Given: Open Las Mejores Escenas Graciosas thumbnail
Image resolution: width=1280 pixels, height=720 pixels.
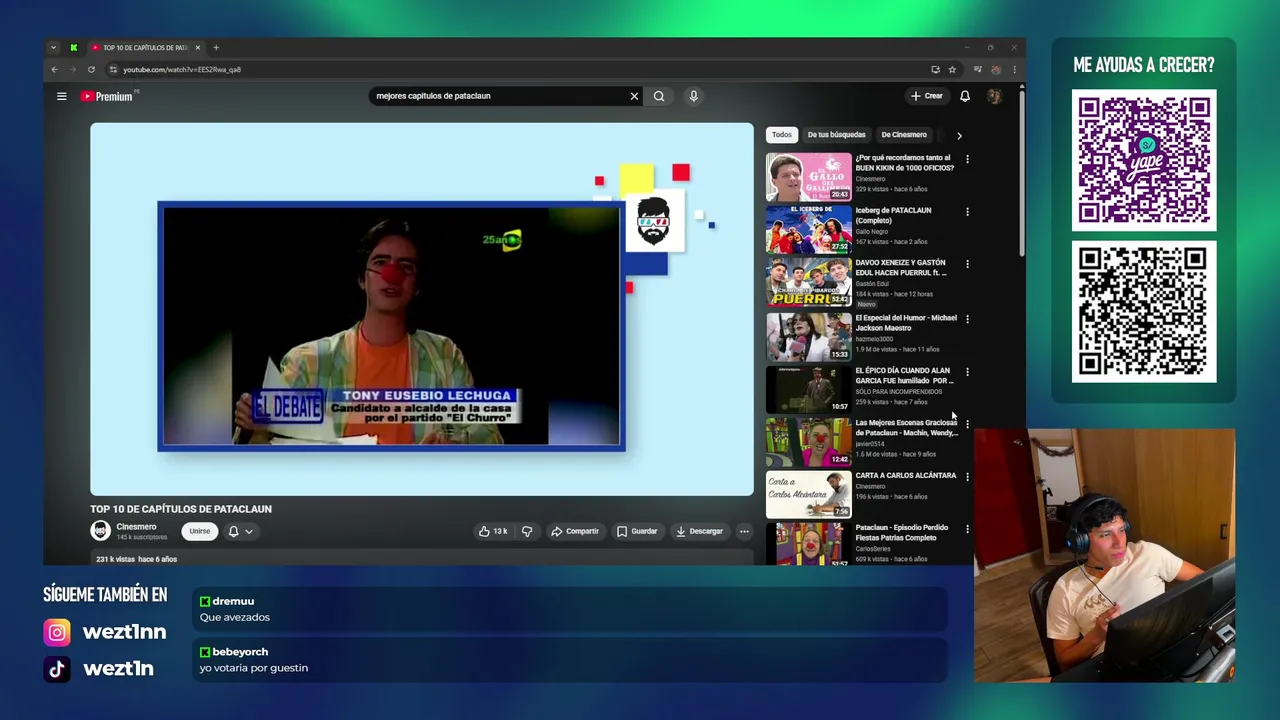Looking at the screenshot, I should (x=809, y=441).
